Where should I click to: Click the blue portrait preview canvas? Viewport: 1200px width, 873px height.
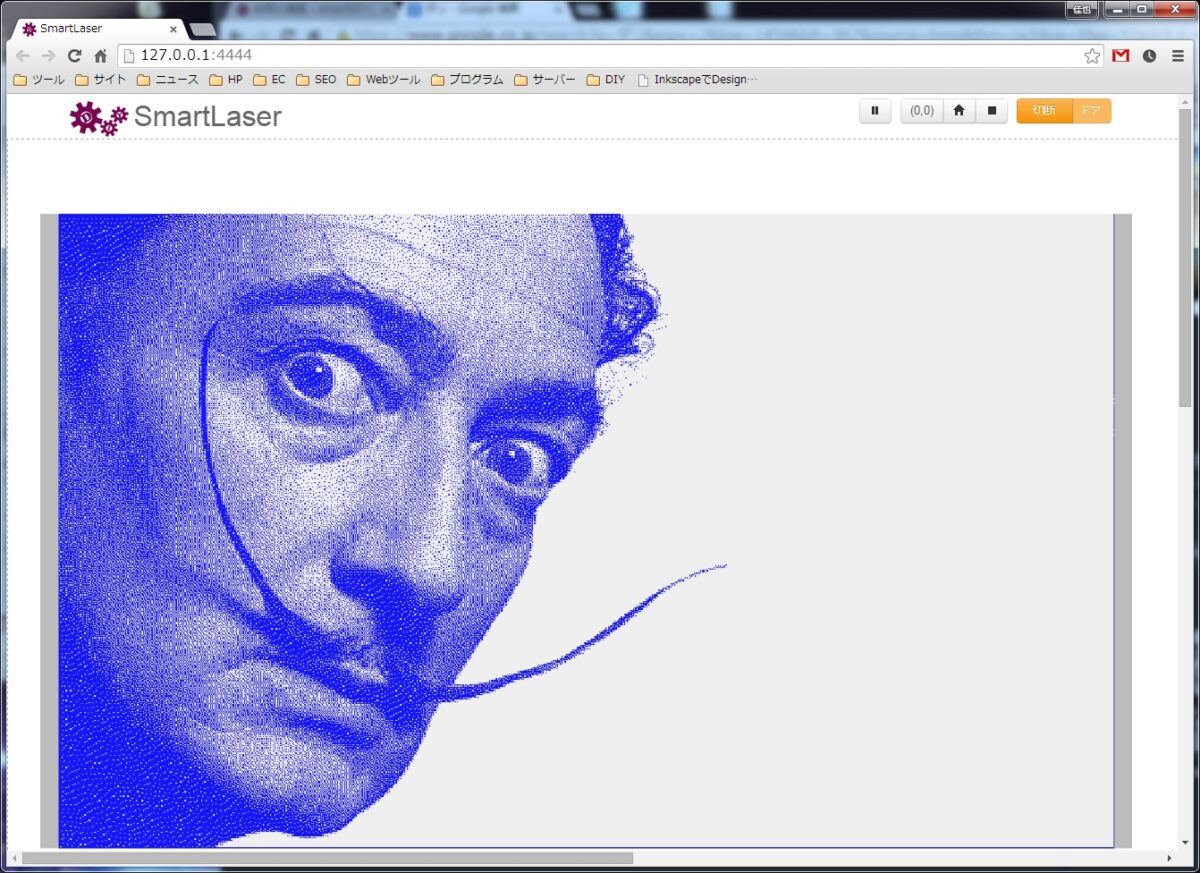tap(586, 530)
